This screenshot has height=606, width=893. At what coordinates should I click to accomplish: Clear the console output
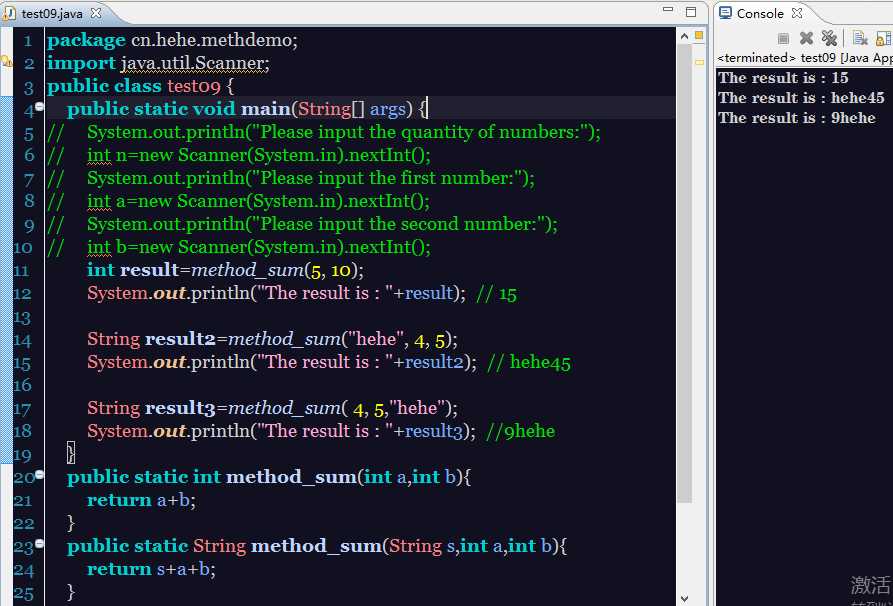(x=859, y=38)
